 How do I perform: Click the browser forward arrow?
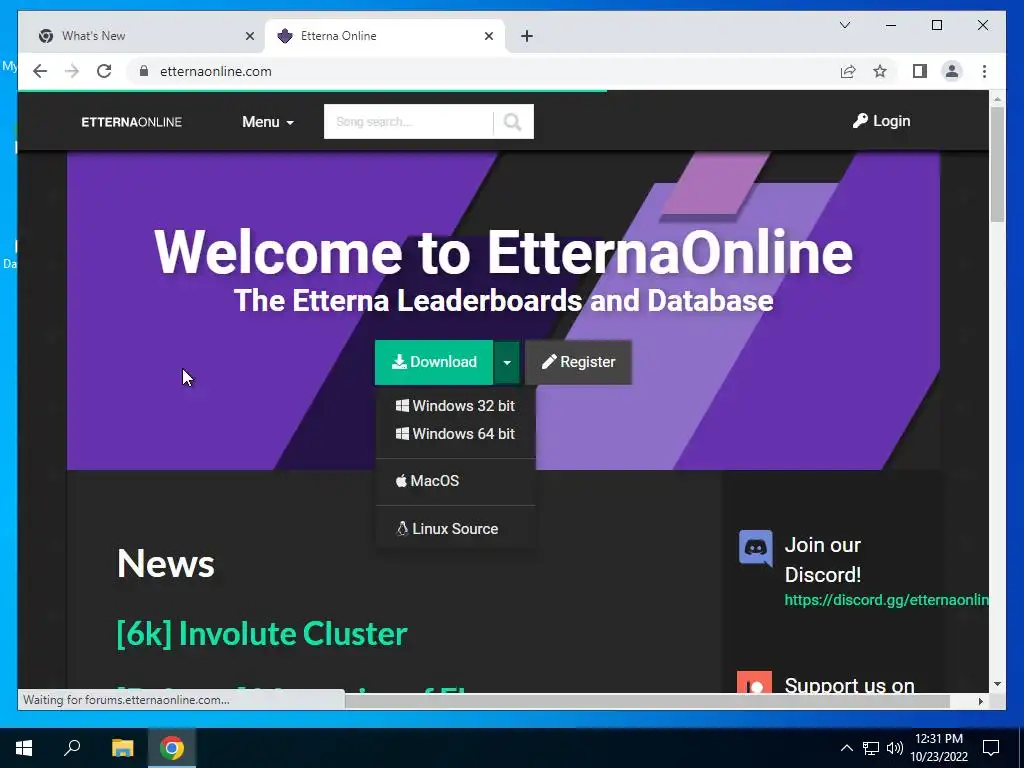(72, 71)
